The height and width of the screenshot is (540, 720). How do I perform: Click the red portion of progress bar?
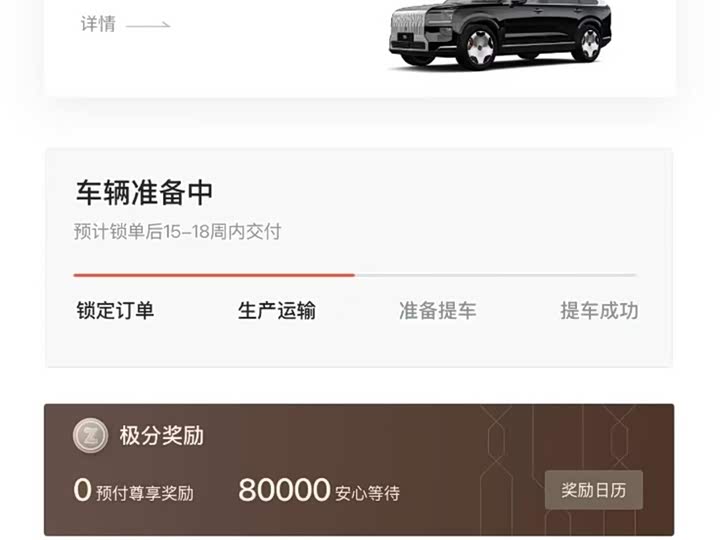tap(214, 275)
